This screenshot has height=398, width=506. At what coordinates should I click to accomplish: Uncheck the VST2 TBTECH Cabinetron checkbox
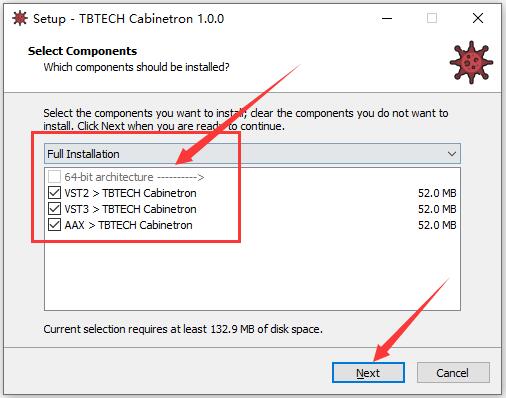click(x=54, y=193)
